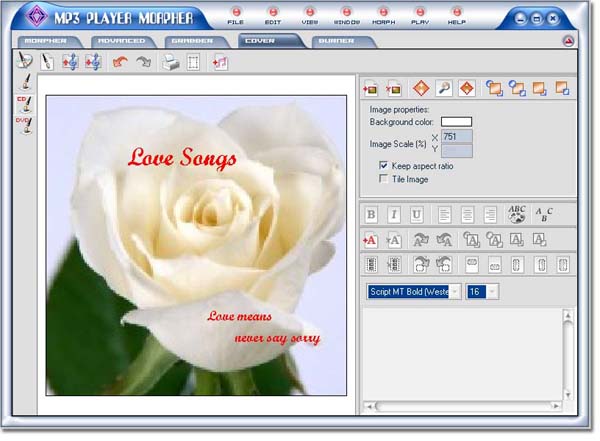The width and height of the screenshot is (600, 441).
Task: Open the Script MT Bold font dropdown
Action: 455,292
